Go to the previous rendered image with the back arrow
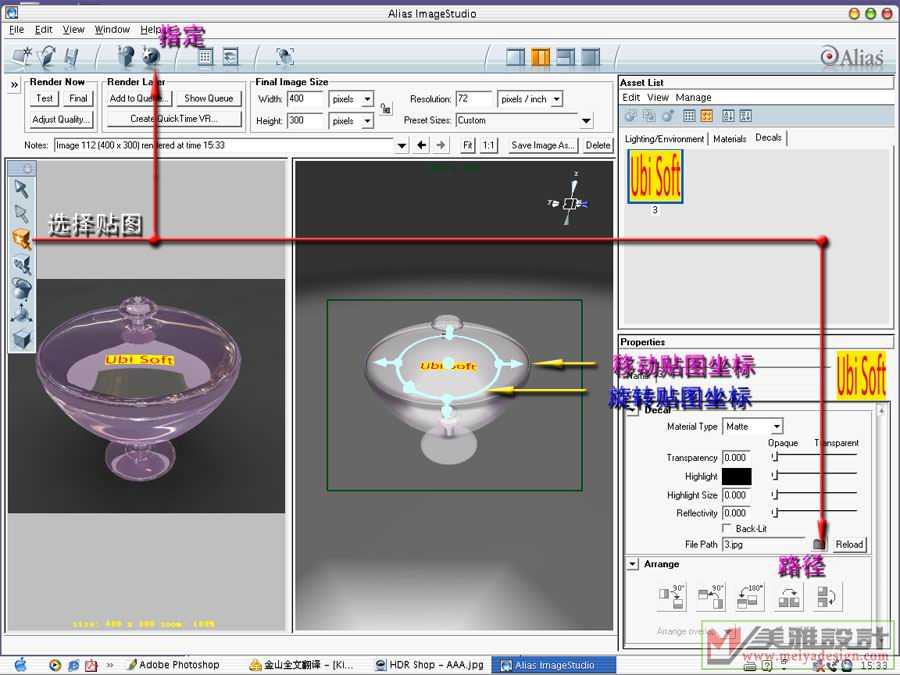The width and height of the screenshot is (900, 675). pyautogui.click(x=421, y=145)
